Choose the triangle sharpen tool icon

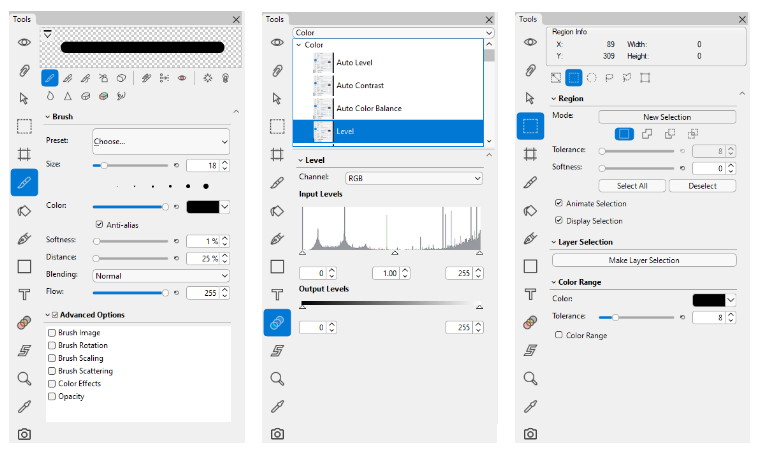68,96
